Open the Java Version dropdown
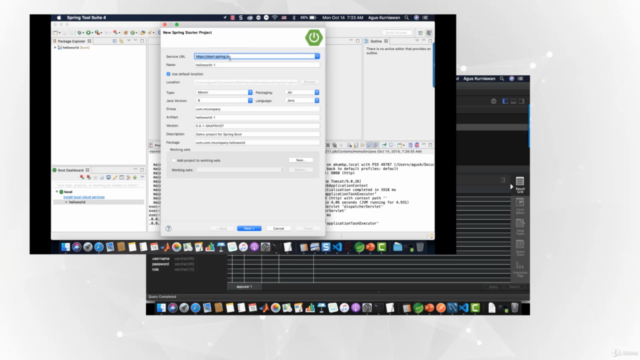 [x=224, y=100]
